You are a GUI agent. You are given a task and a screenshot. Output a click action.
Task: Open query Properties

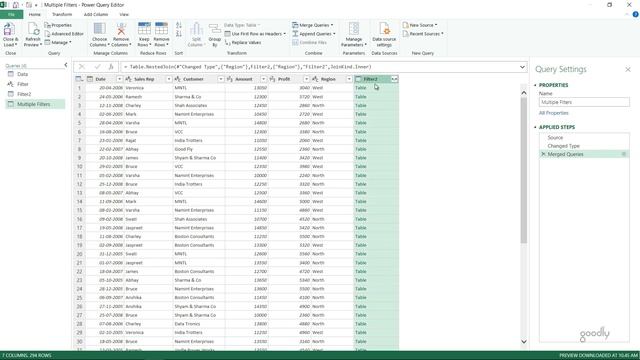(58, 25)
